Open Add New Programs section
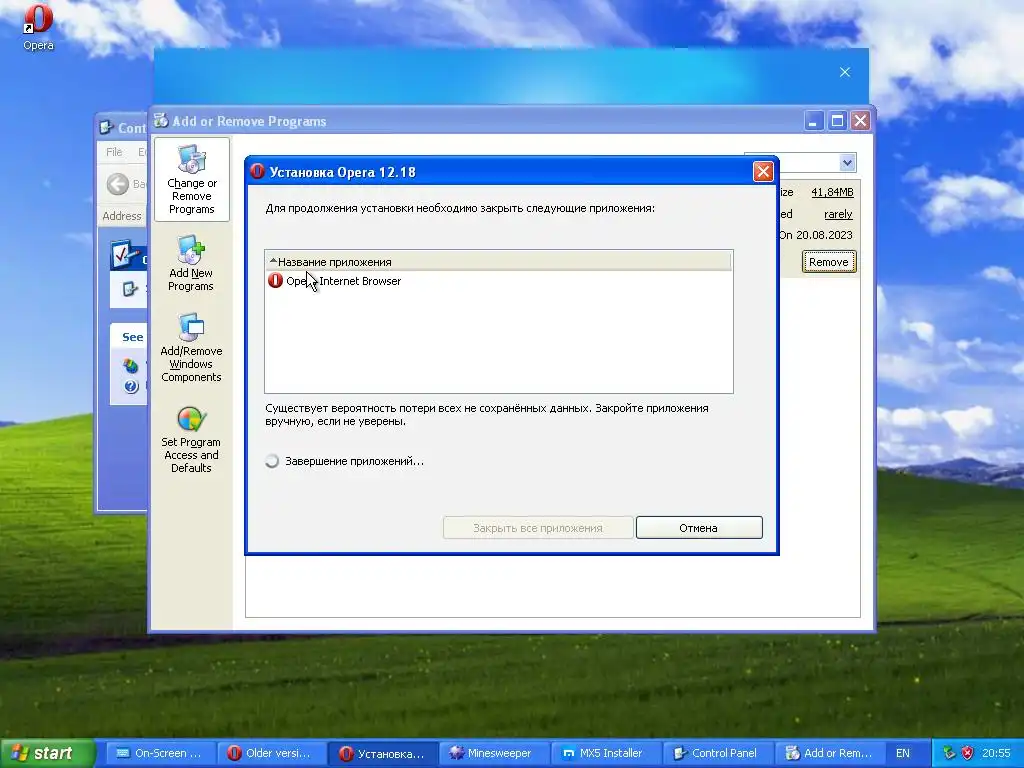Image resolution: width=1024 pixels, height=768 pixels. click(x=191, y=264)
